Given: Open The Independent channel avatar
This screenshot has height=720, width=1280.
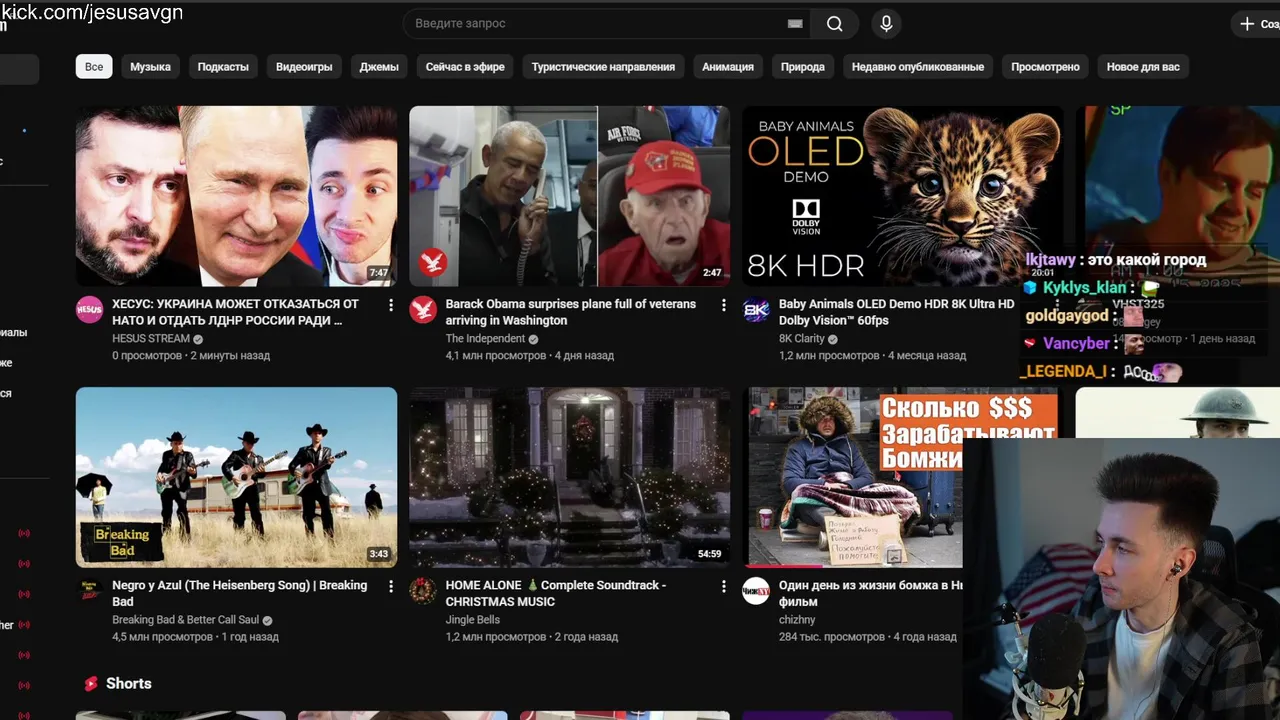Looking at the screenshot, I should coord(423,310).
